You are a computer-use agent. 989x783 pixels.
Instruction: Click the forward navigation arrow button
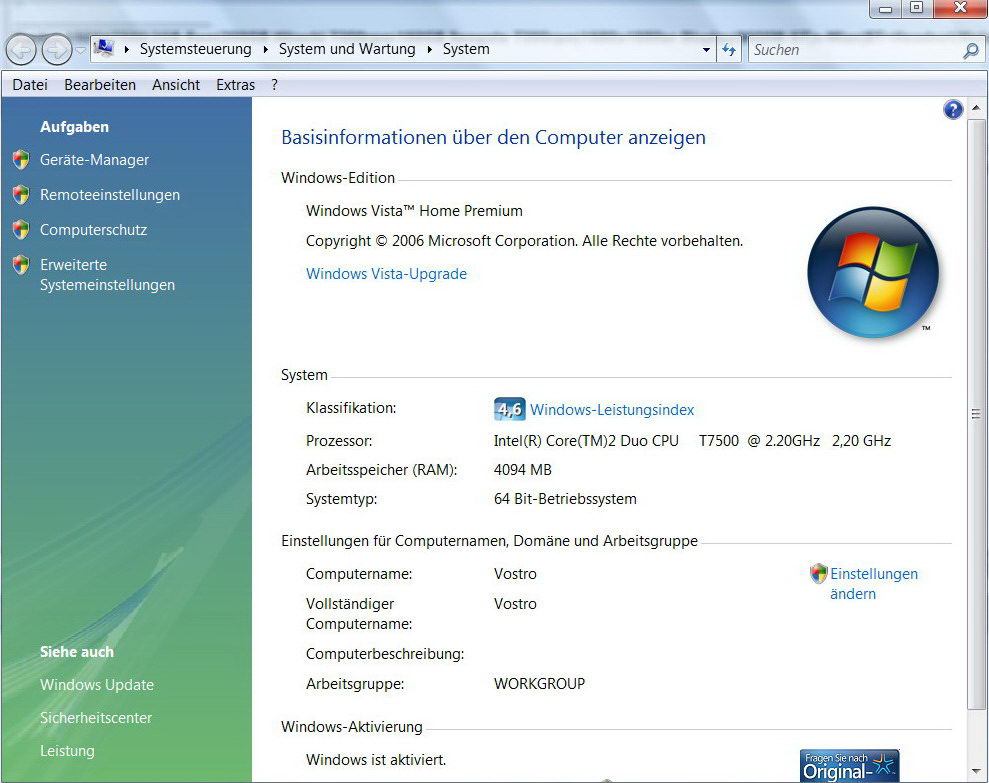tap(57, 50)
